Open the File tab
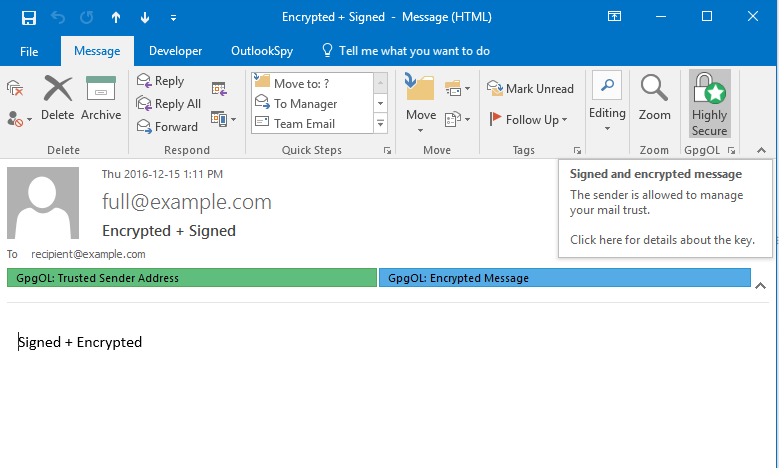The width and height of the screenshot is (779, 468). (29, 51)
